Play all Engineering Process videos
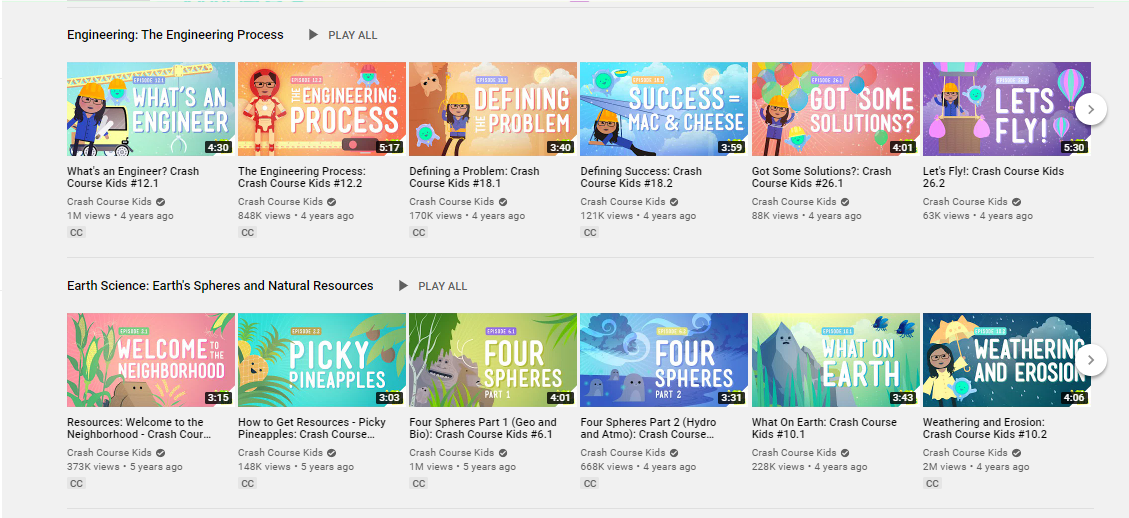1129x518 pixels. (x=343, y=35)
